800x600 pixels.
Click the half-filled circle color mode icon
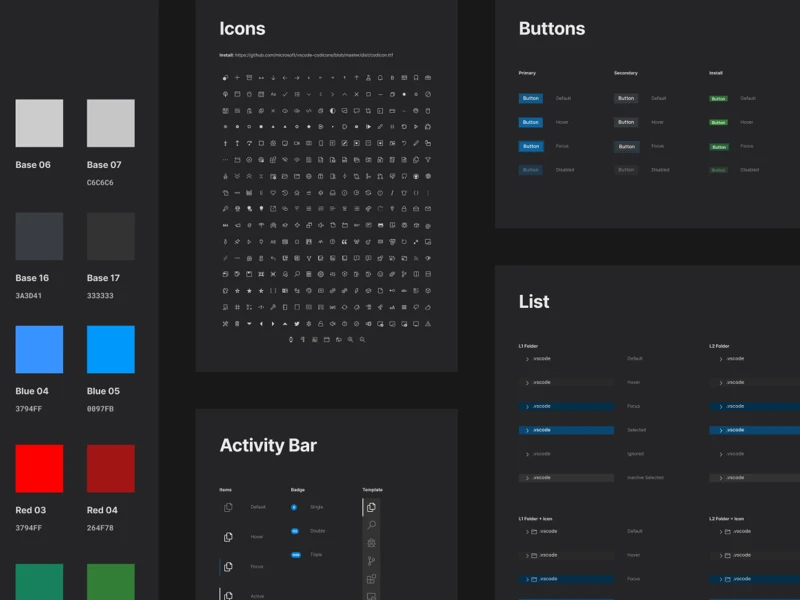click(x=333, y=111)
